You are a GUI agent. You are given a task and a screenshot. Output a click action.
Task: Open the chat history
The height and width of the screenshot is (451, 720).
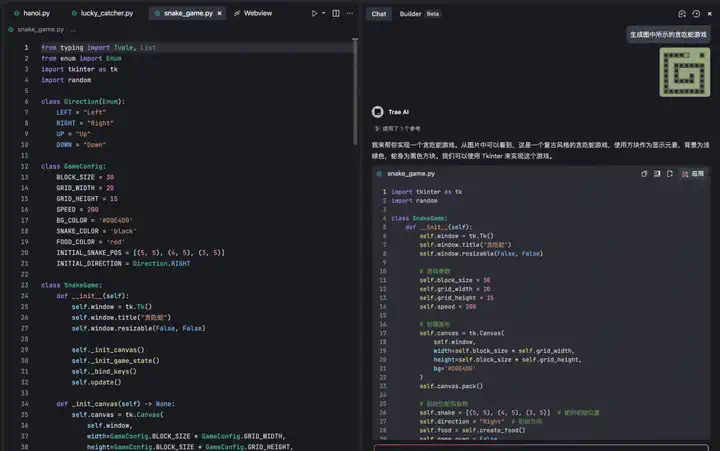tap(696, 14)
